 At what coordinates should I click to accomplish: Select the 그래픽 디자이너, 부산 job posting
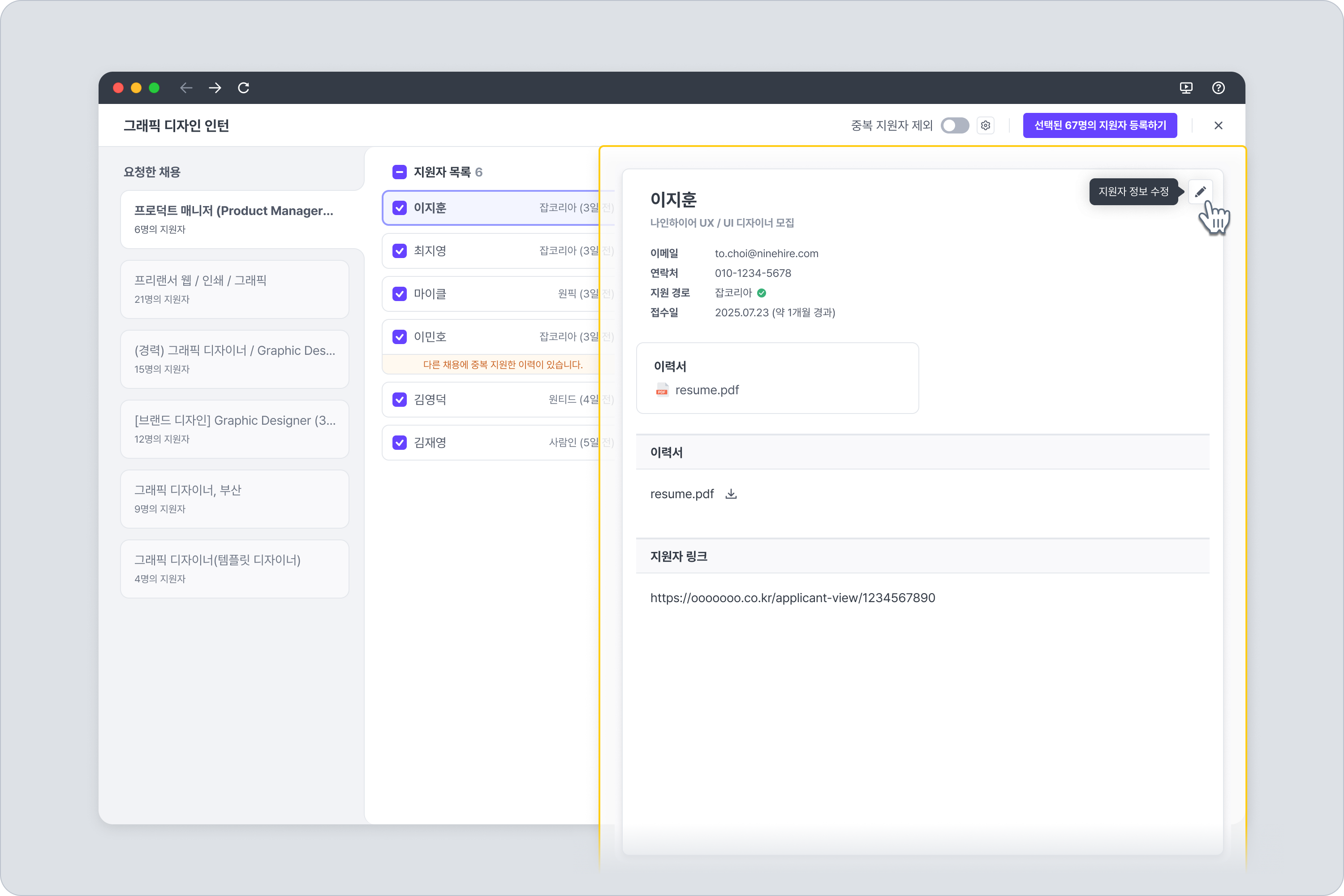pyautogui.click(x=234, y=499)
